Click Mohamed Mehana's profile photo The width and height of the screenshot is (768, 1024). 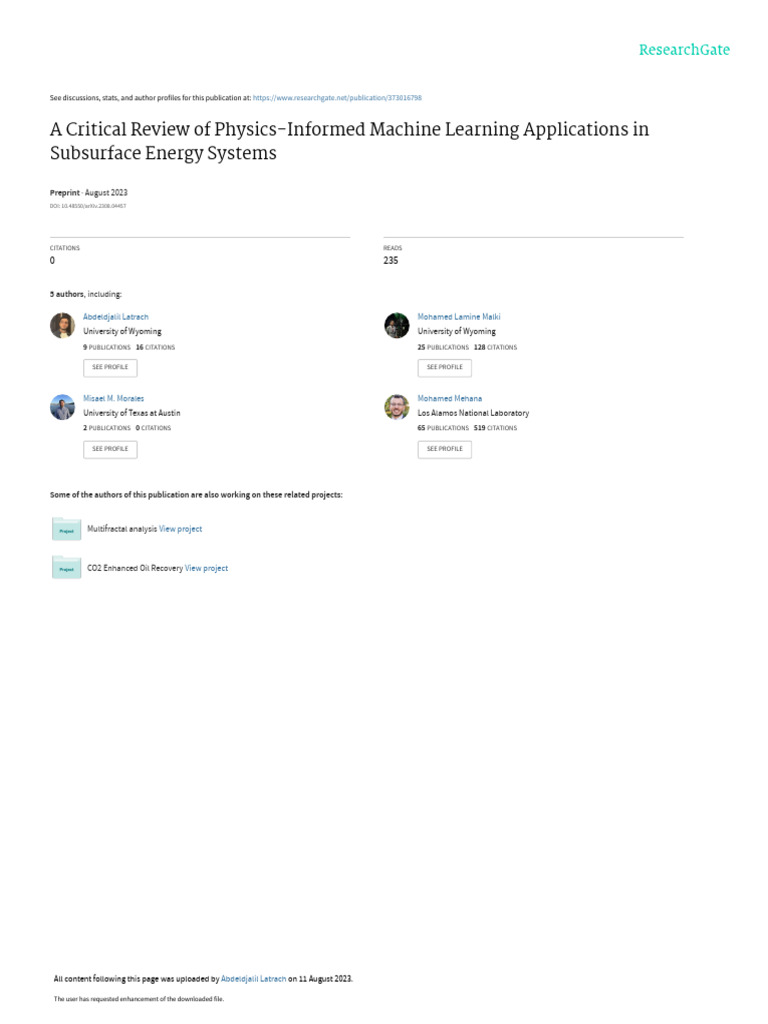(x=397, y=407)
